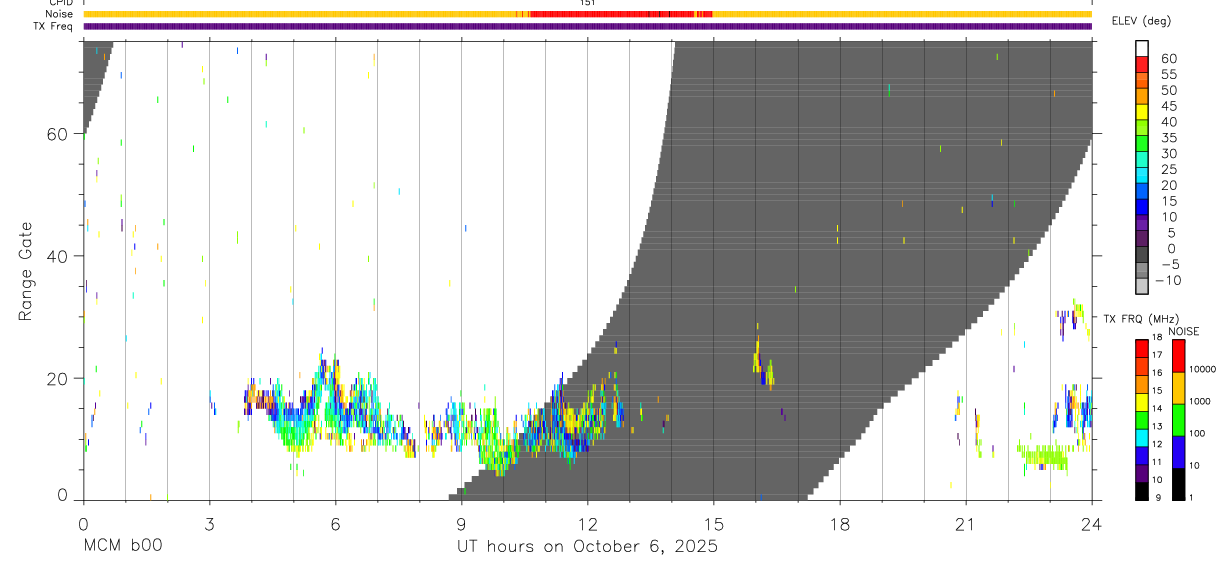Pick the ELEV color bar segment between 40 and 45

click(1142, 113)
